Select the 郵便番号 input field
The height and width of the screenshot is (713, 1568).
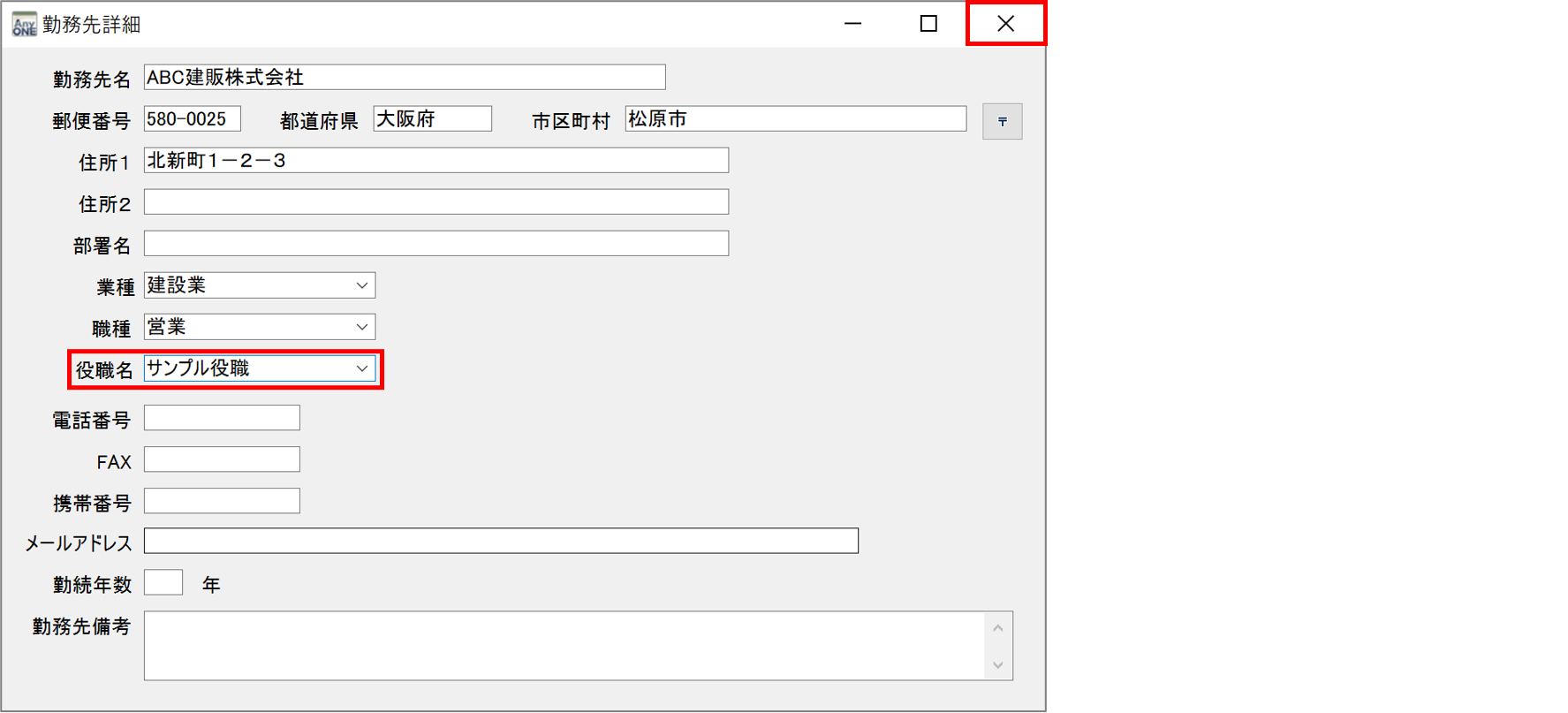tap(192, 119)
